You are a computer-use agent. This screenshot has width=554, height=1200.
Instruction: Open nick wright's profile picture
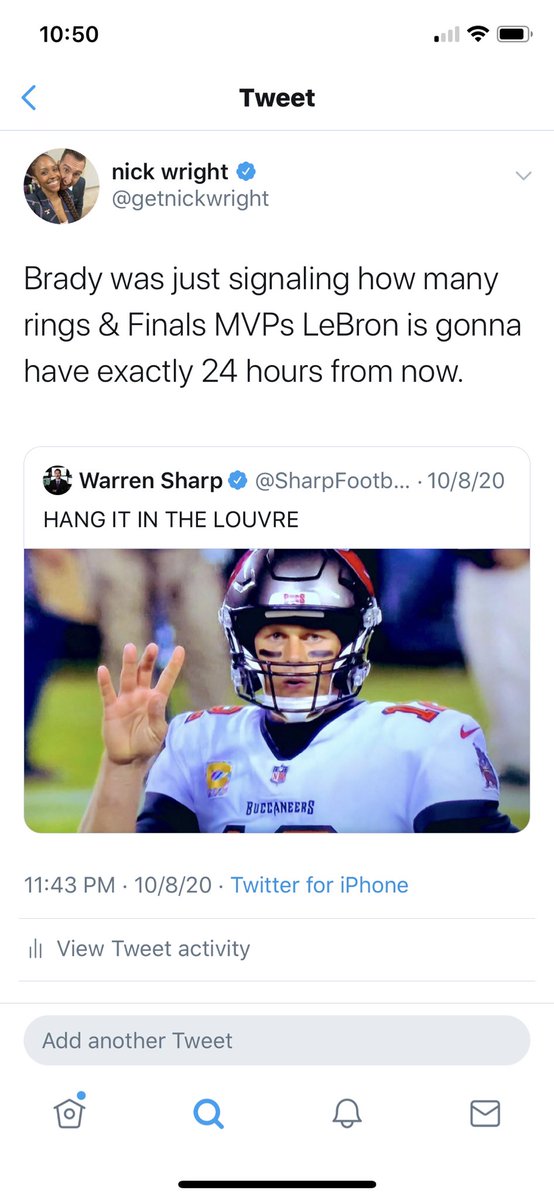click(x=62, y=186)
